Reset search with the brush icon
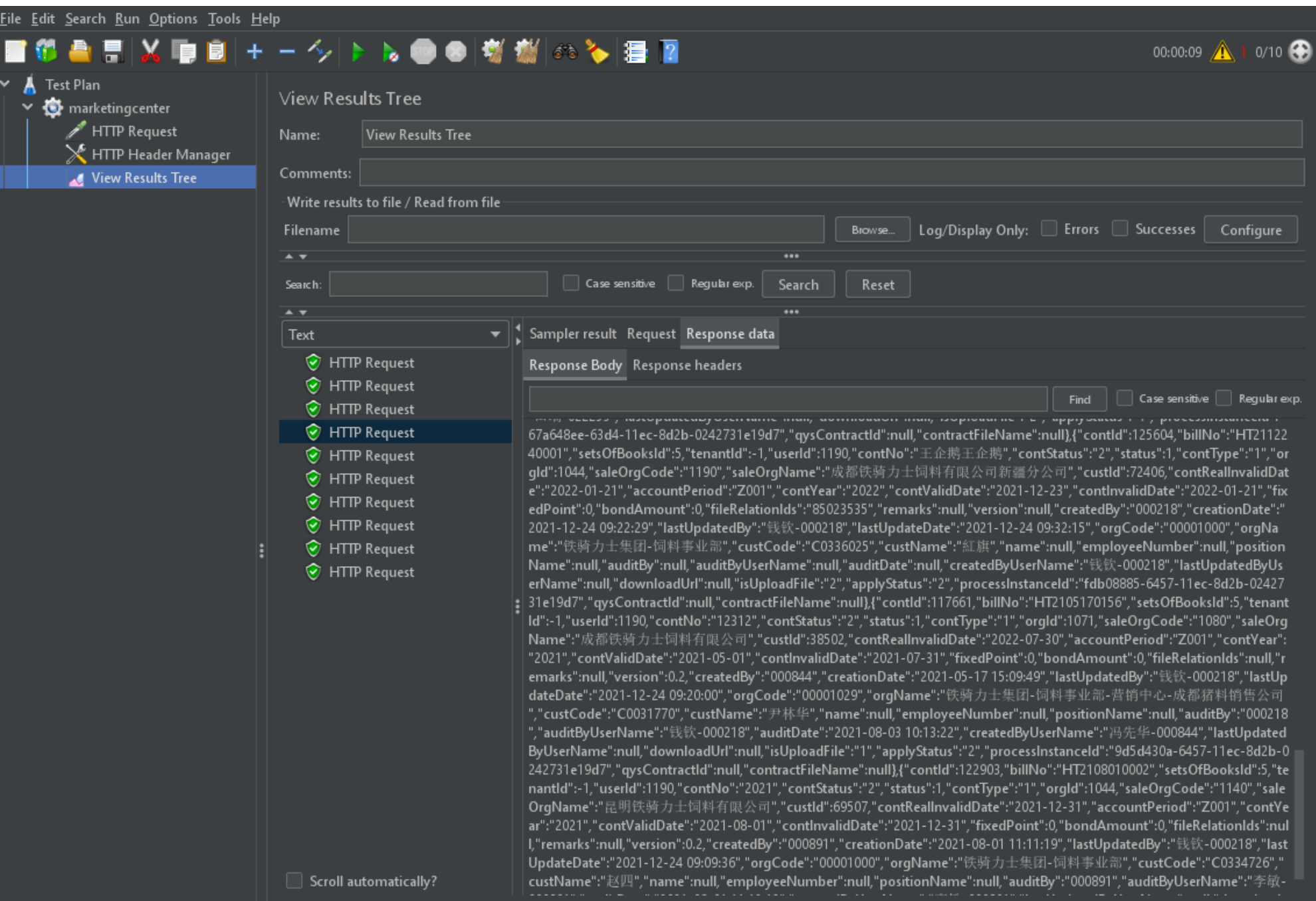 (598, 51)
